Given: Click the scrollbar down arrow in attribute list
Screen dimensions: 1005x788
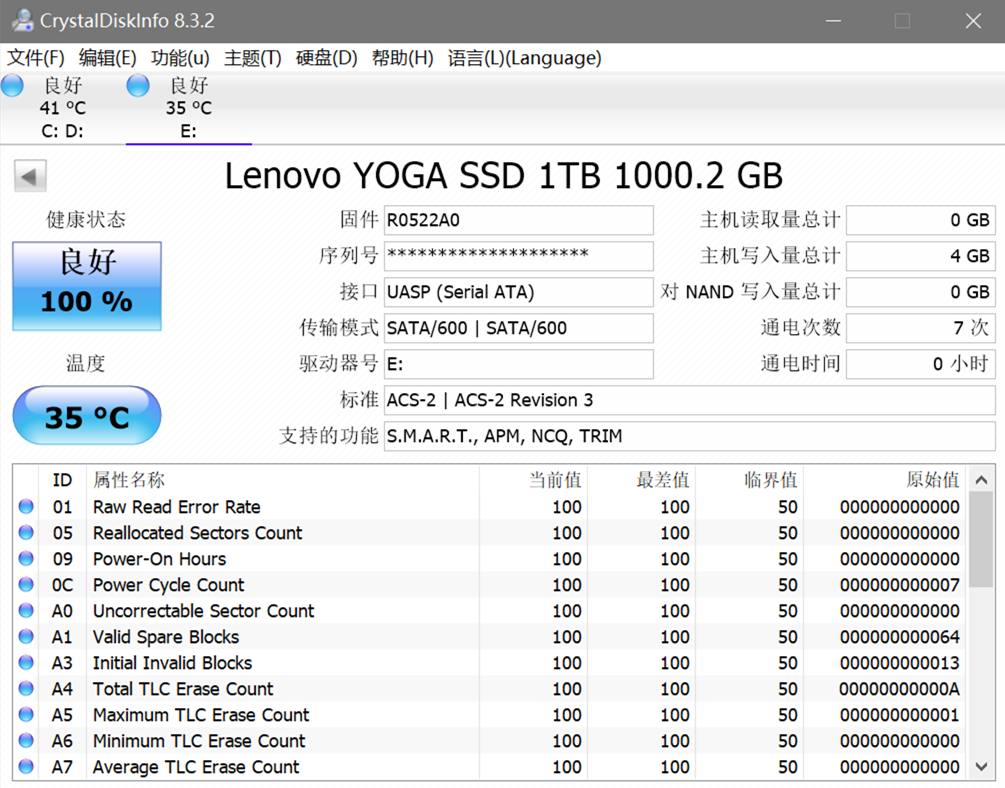Looking at the screenshot, I should click(981, 766).
